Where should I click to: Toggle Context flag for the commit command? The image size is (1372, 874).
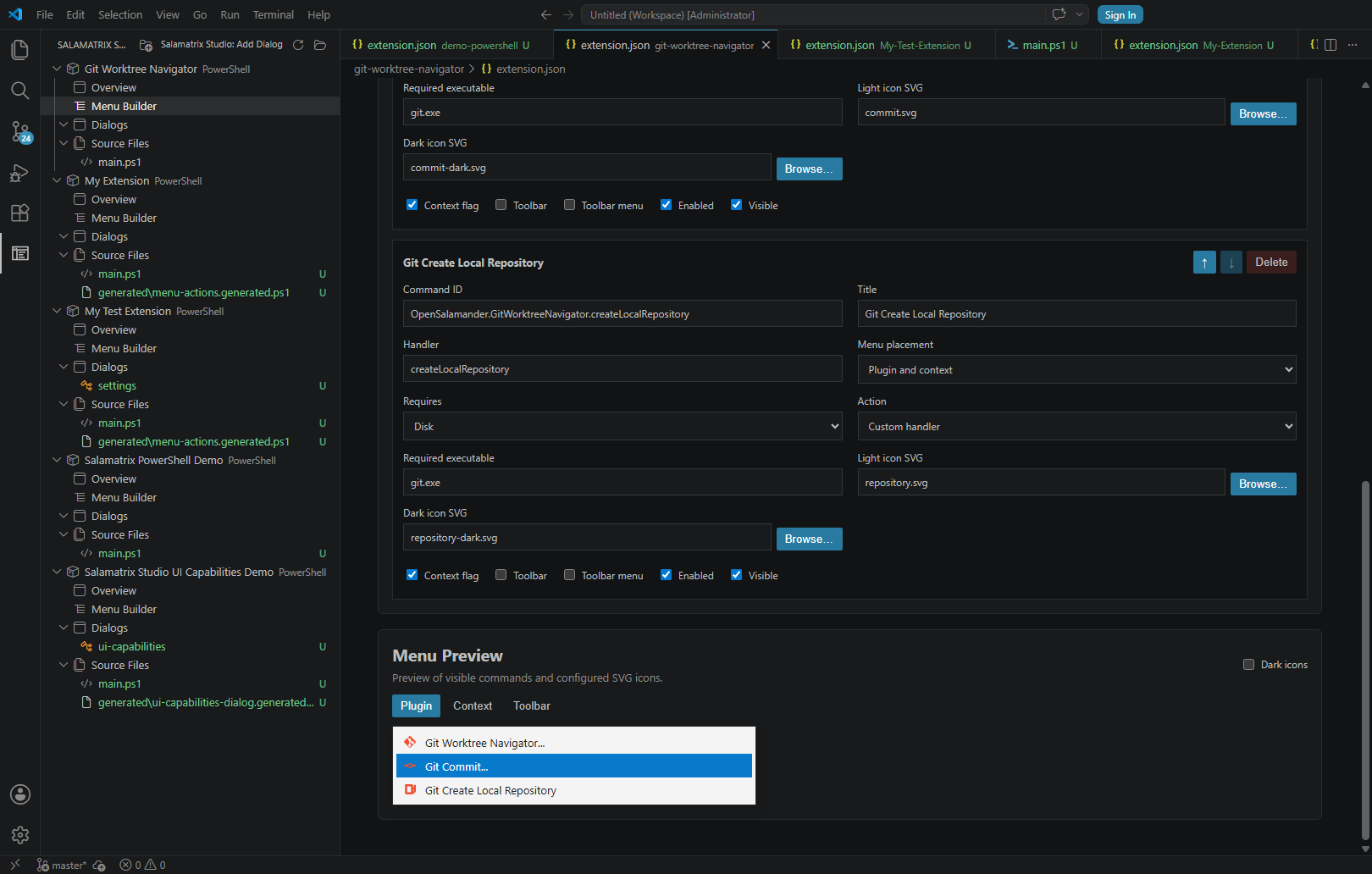pos(412,205)
